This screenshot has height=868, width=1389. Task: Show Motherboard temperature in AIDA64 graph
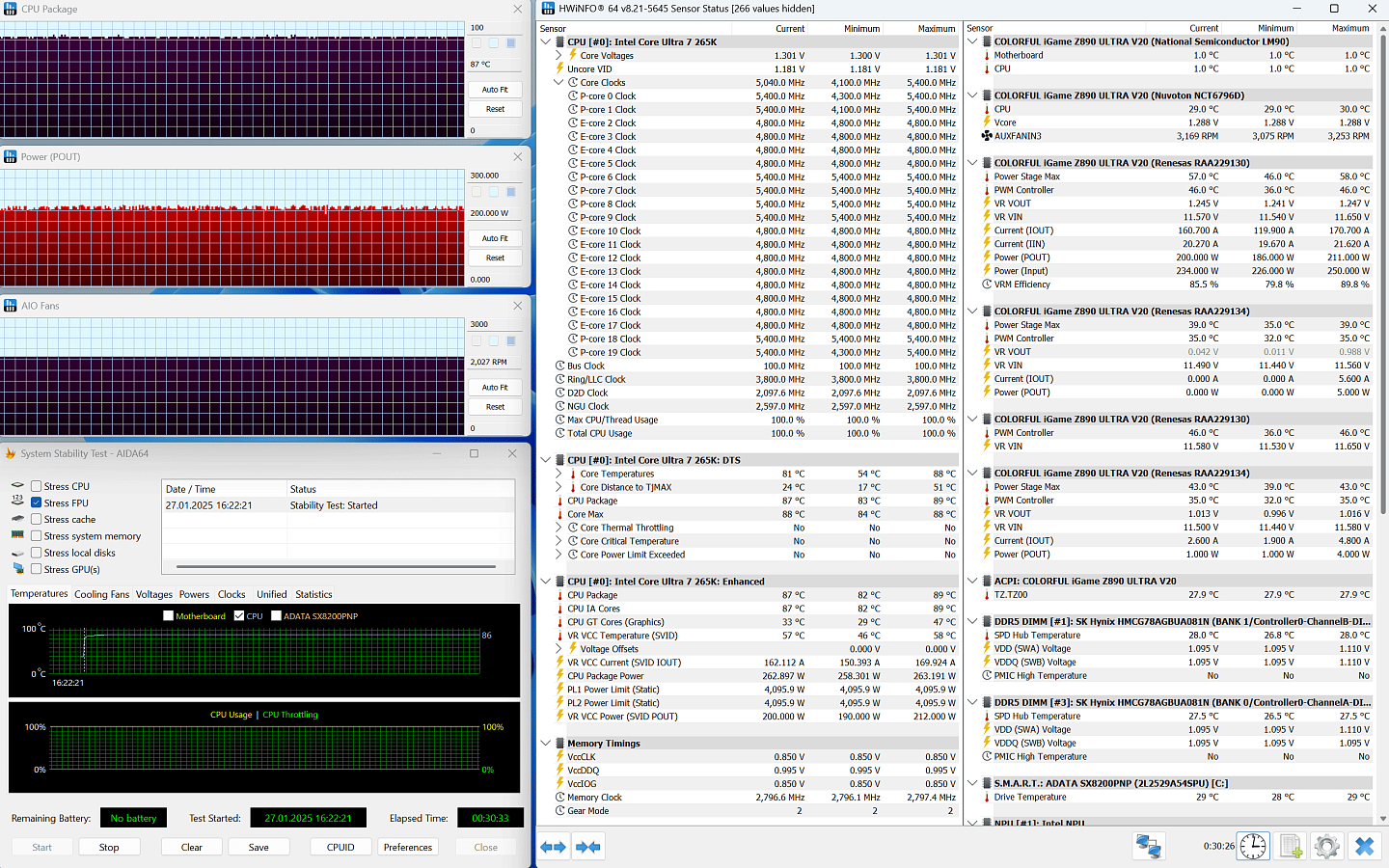coord(169,615)
